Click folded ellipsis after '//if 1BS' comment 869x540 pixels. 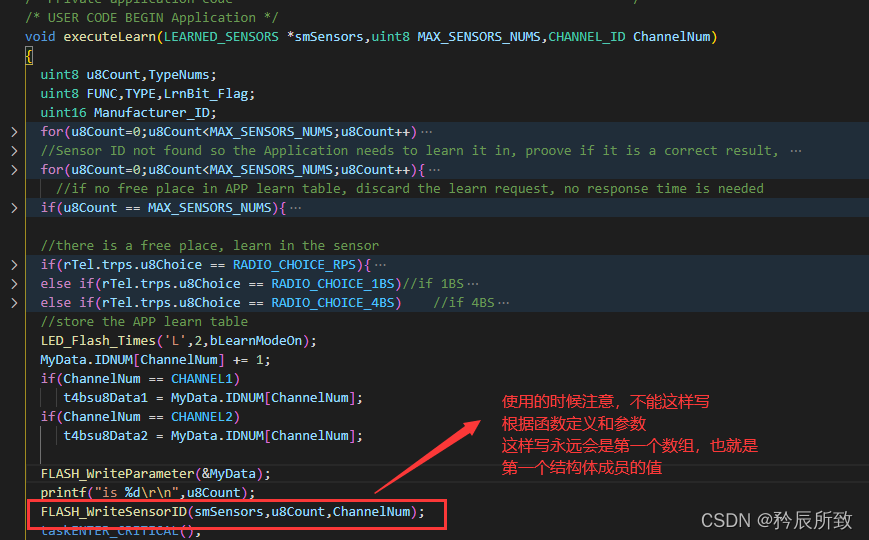(472, 284)
